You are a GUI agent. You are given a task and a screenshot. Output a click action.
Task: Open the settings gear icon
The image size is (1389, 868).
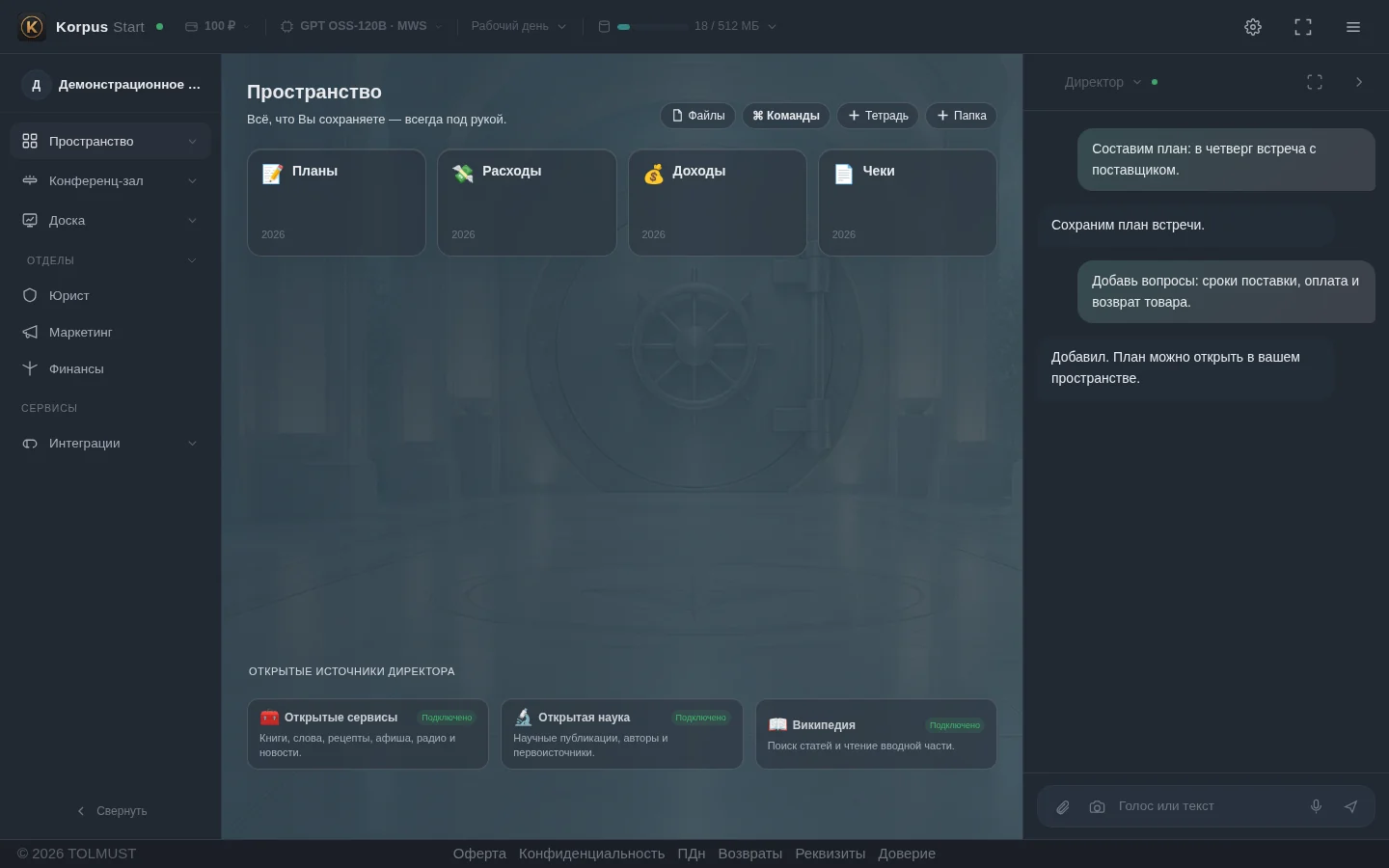click(1253, 27)
